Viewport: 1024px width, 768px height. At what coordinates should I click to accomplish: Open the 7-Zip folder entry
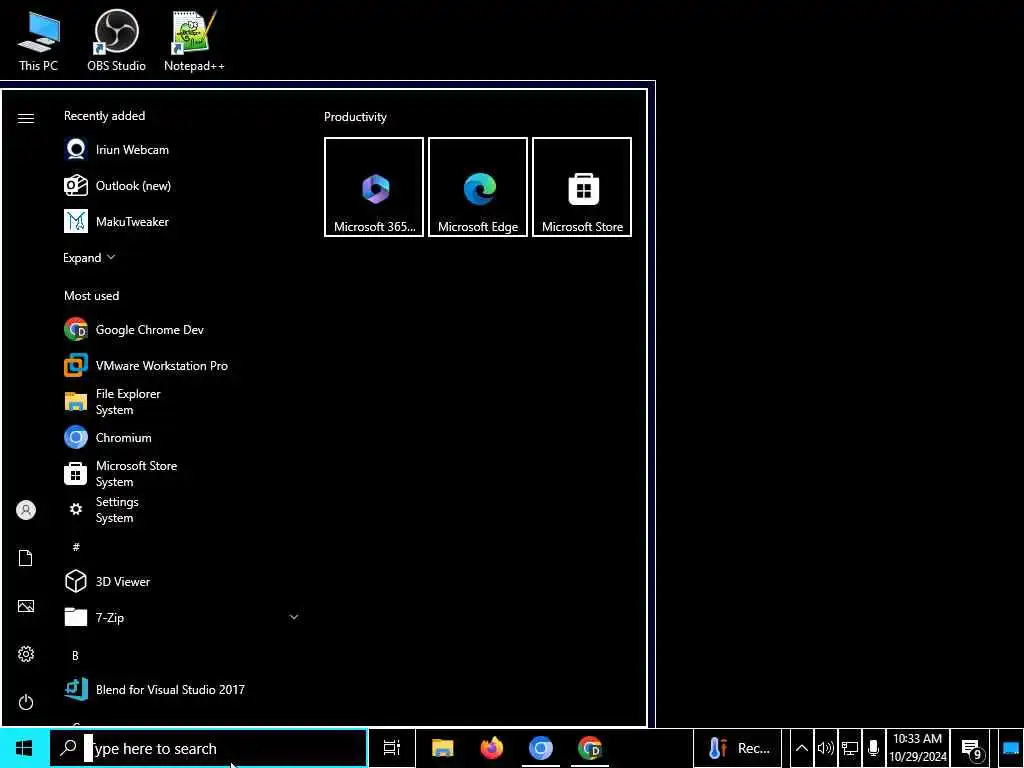tap(182, 617)
